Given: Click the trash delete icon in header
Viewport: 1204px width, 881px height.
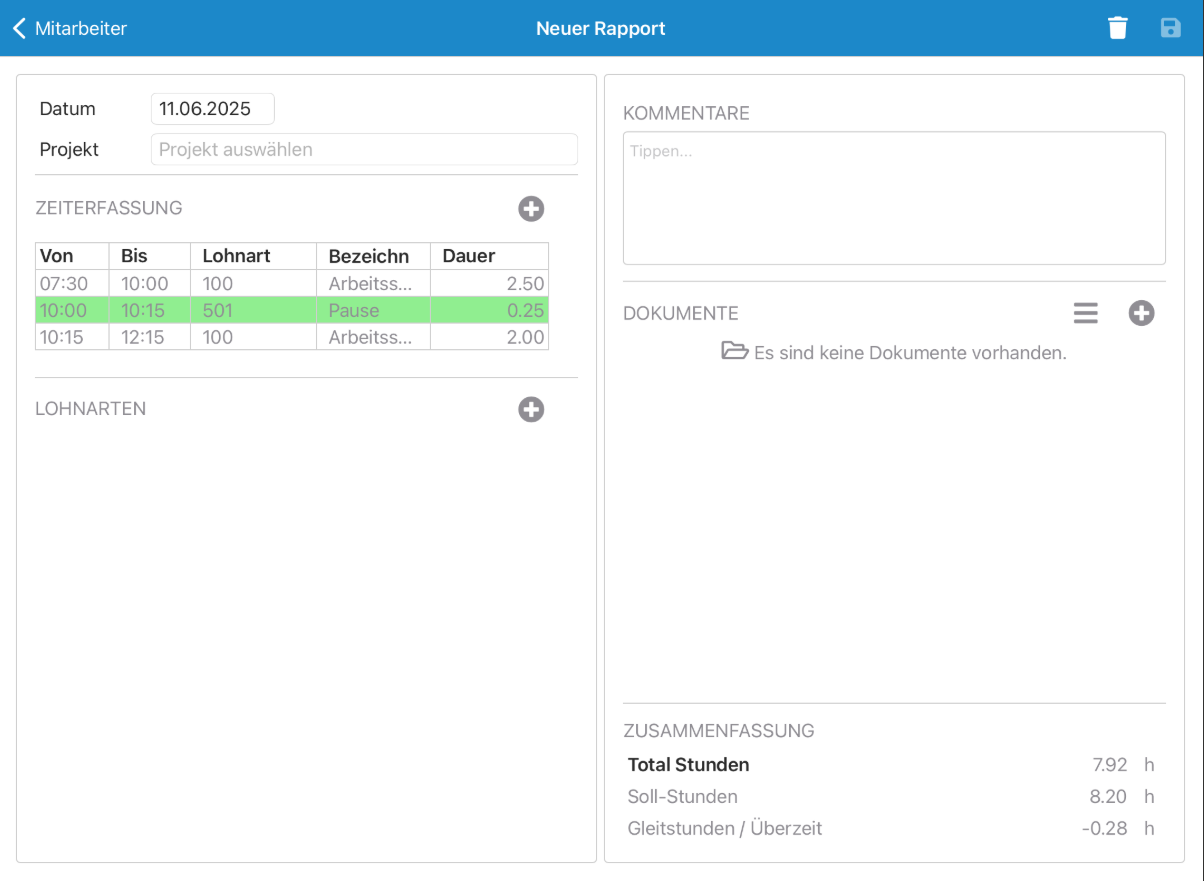Looking at the screenshot, I should pyautogui.click(x=1118, y=28).
